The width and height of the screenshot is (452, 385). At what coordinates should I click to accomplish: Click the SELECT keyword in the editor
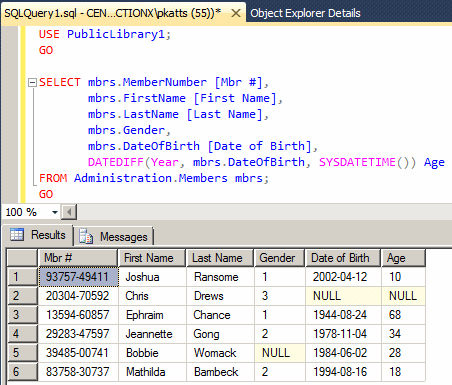point(60,82)
